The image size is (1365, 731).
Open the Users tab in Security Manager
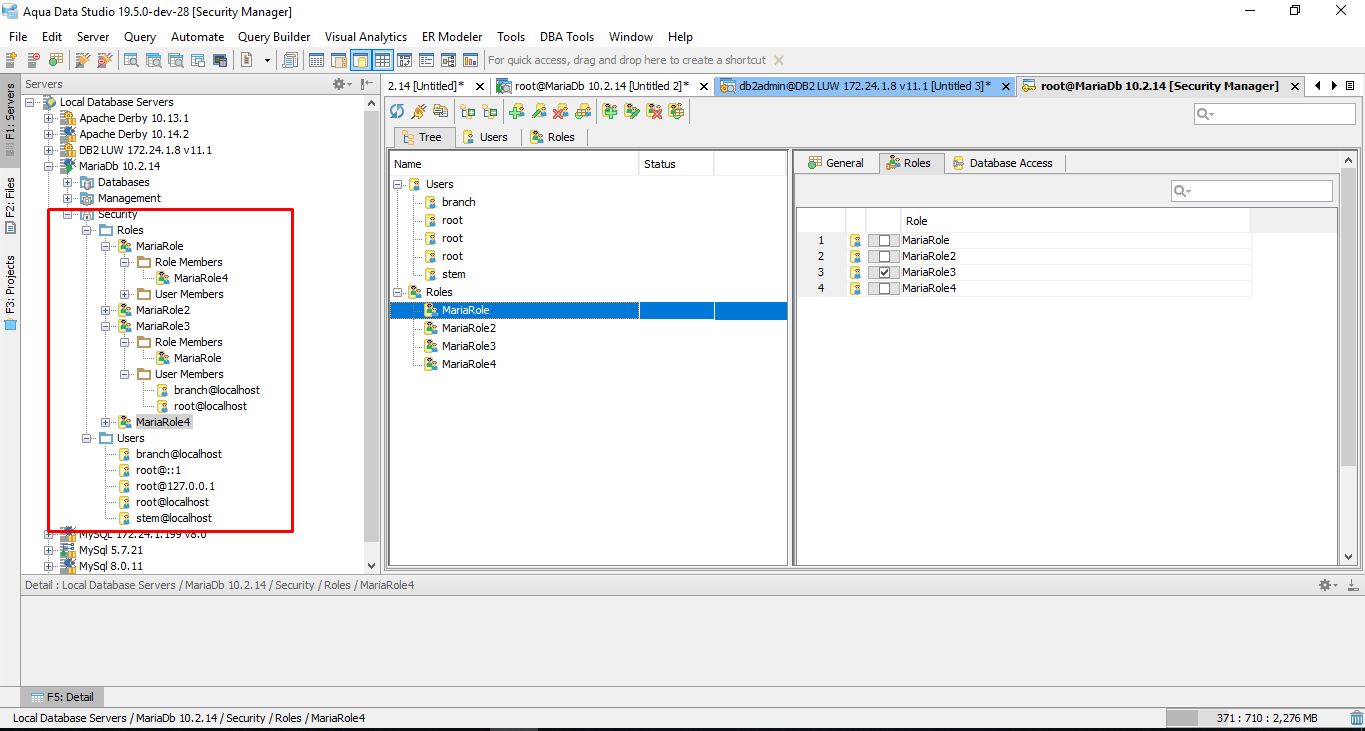click(x=485, y=137)
